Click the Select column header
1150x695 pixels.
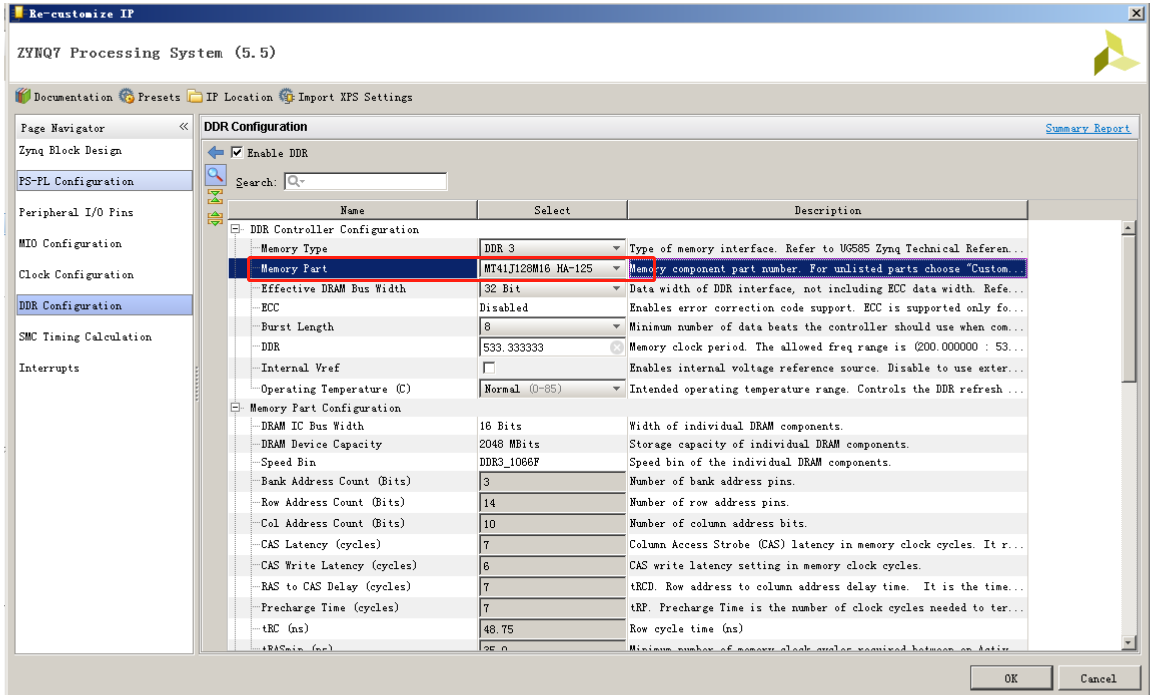[x=552, y=210]
